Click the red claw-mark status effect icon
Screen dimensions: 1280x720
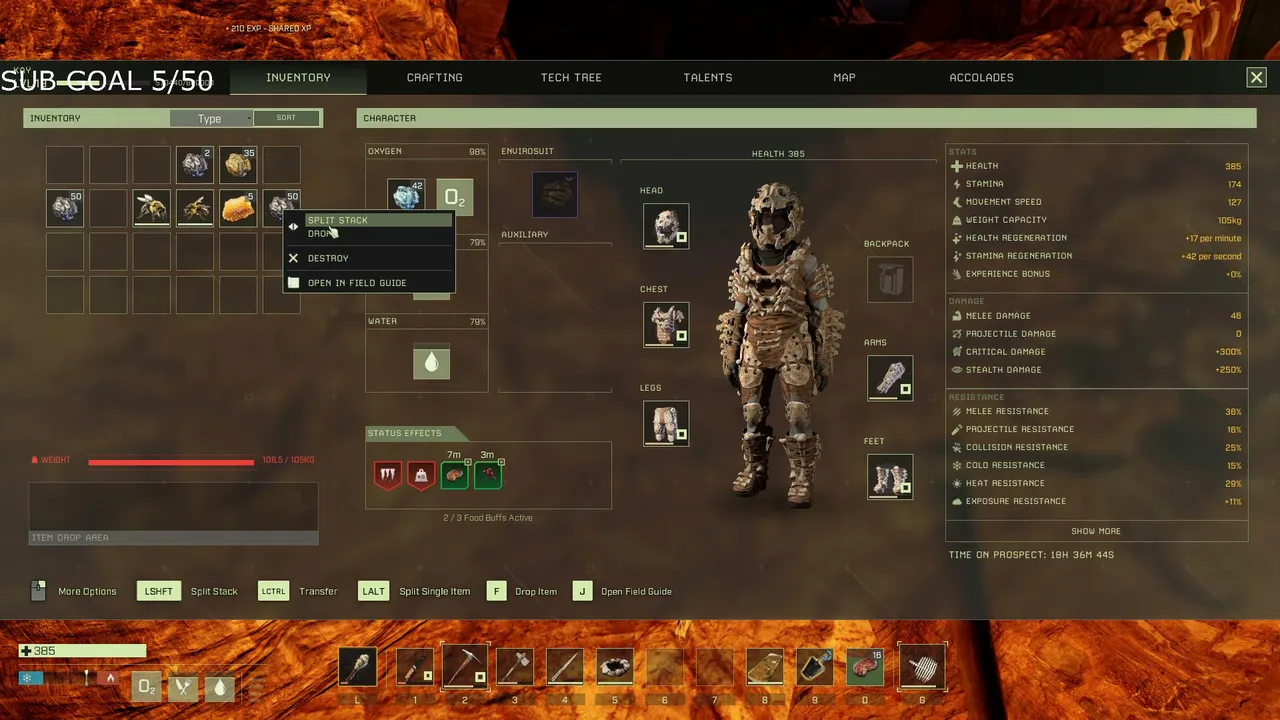click(388, 475)
